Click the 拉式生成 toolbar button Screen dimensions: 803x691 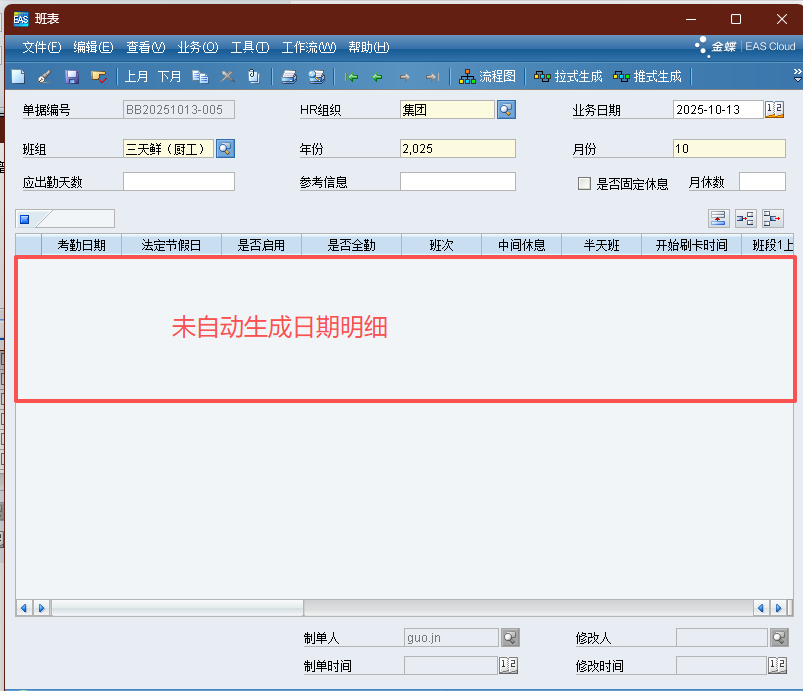click(x=568, y=76)
